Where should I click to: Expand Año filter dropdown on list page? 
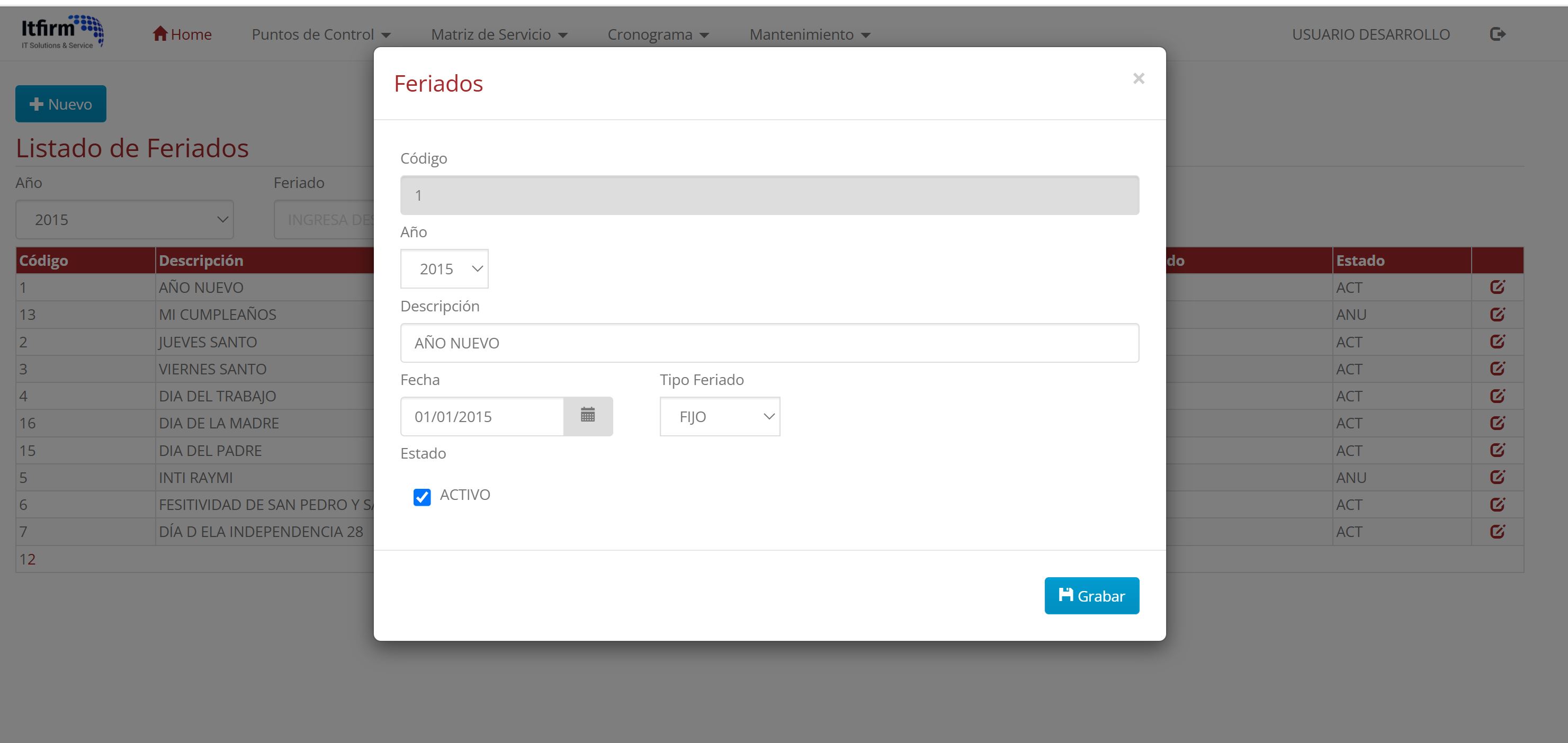point(124,220)
